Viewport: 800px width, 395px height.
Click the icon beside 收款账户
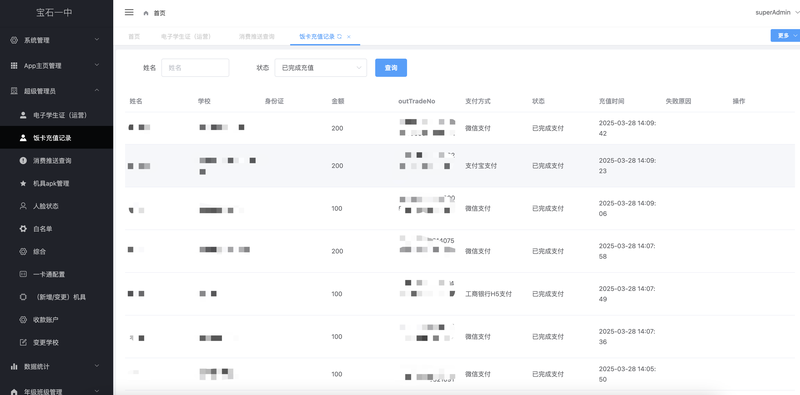tap(23, 319)
